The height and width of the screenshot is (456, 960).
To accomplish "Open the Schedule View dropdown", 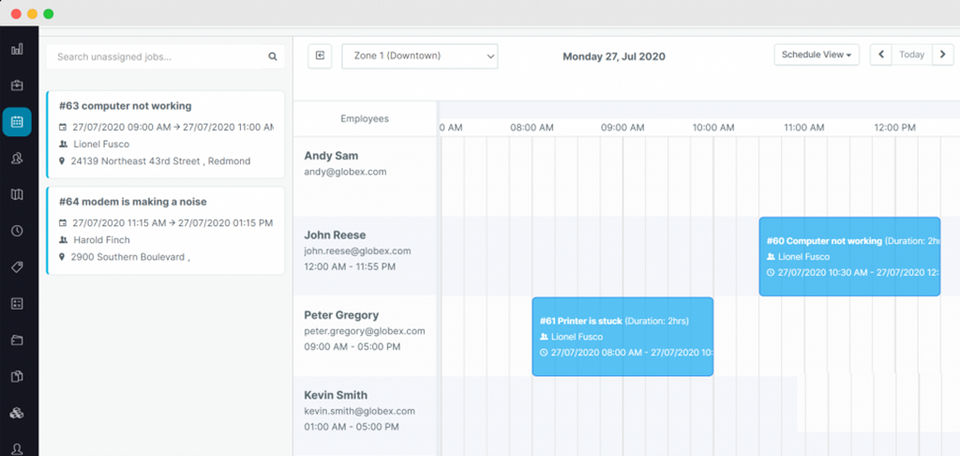I will coord(817,54).
